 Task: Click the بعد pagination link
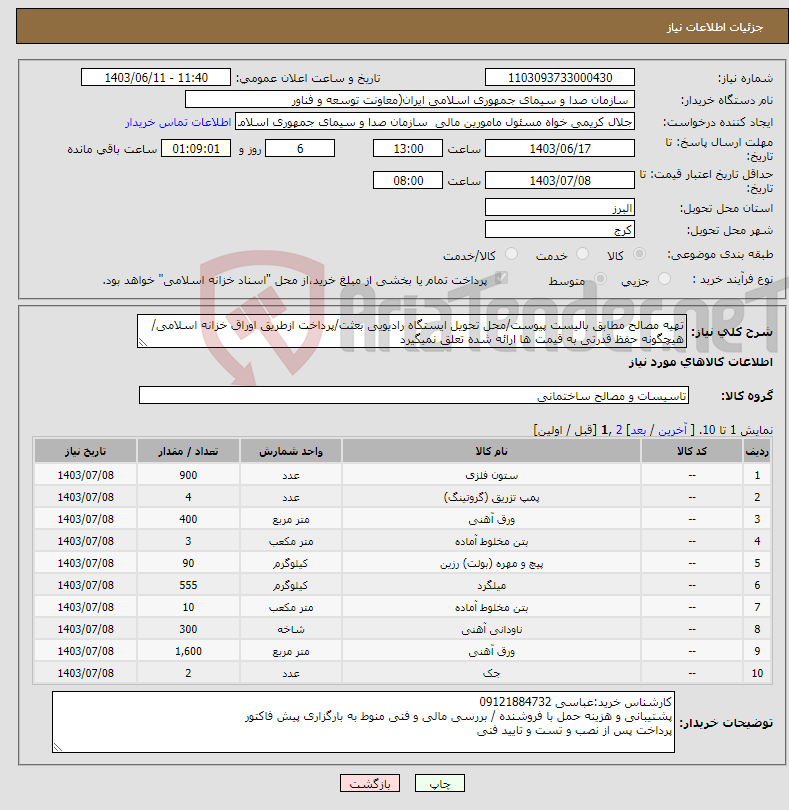click(638, 430)
